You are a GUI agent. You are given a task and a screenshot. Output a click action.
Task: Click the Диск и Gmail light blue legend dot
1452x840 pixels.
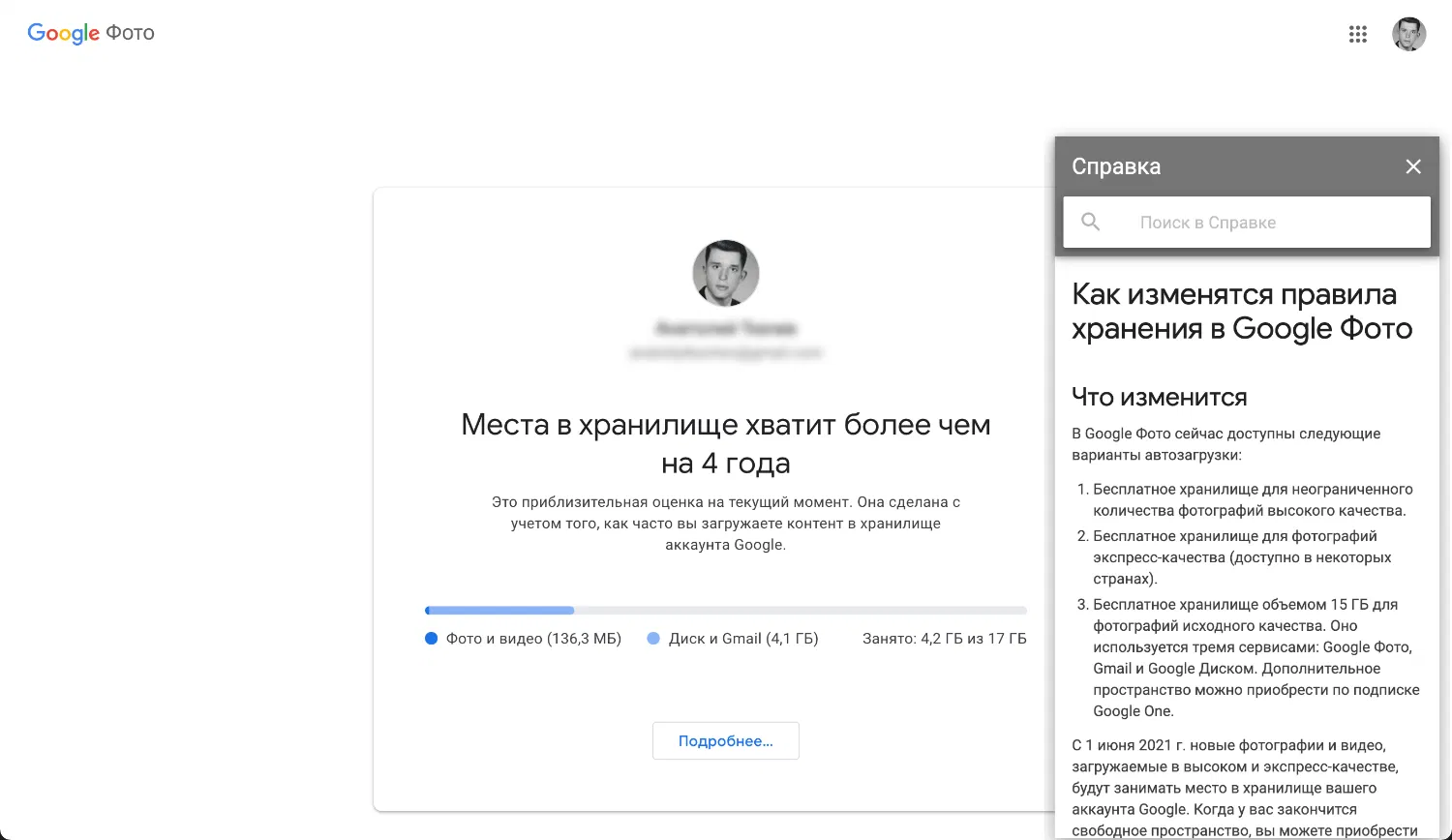click(x=653, y=639)
